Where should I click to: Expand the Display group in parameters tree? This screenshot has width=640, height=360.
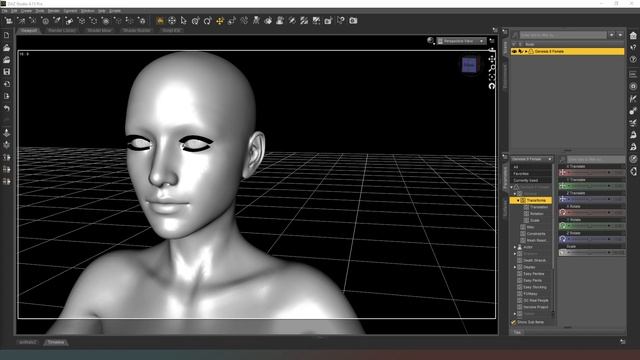tap(515, 267)
